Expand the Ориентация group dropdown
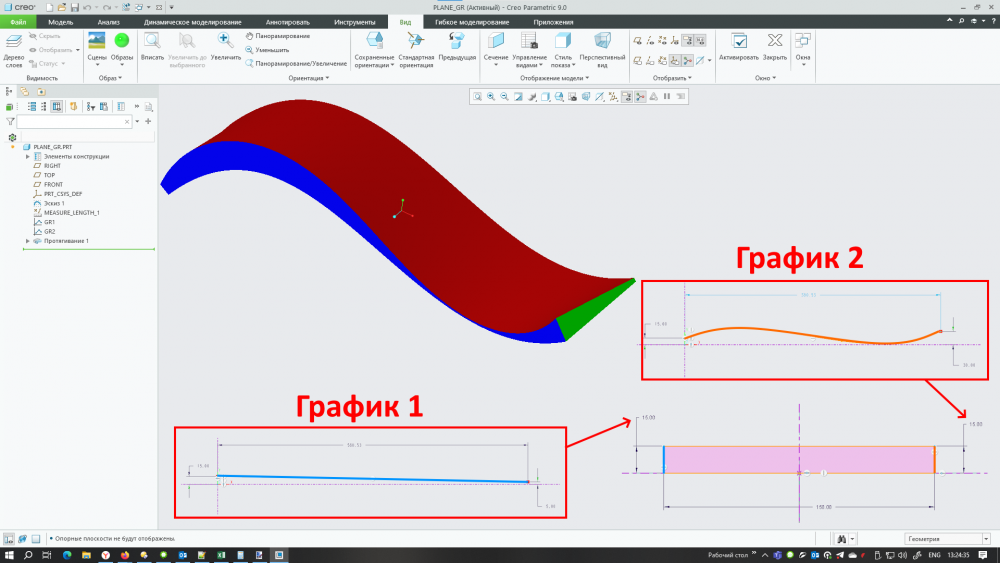Viewport: 1000px width, 563px height. pos(309,78)
